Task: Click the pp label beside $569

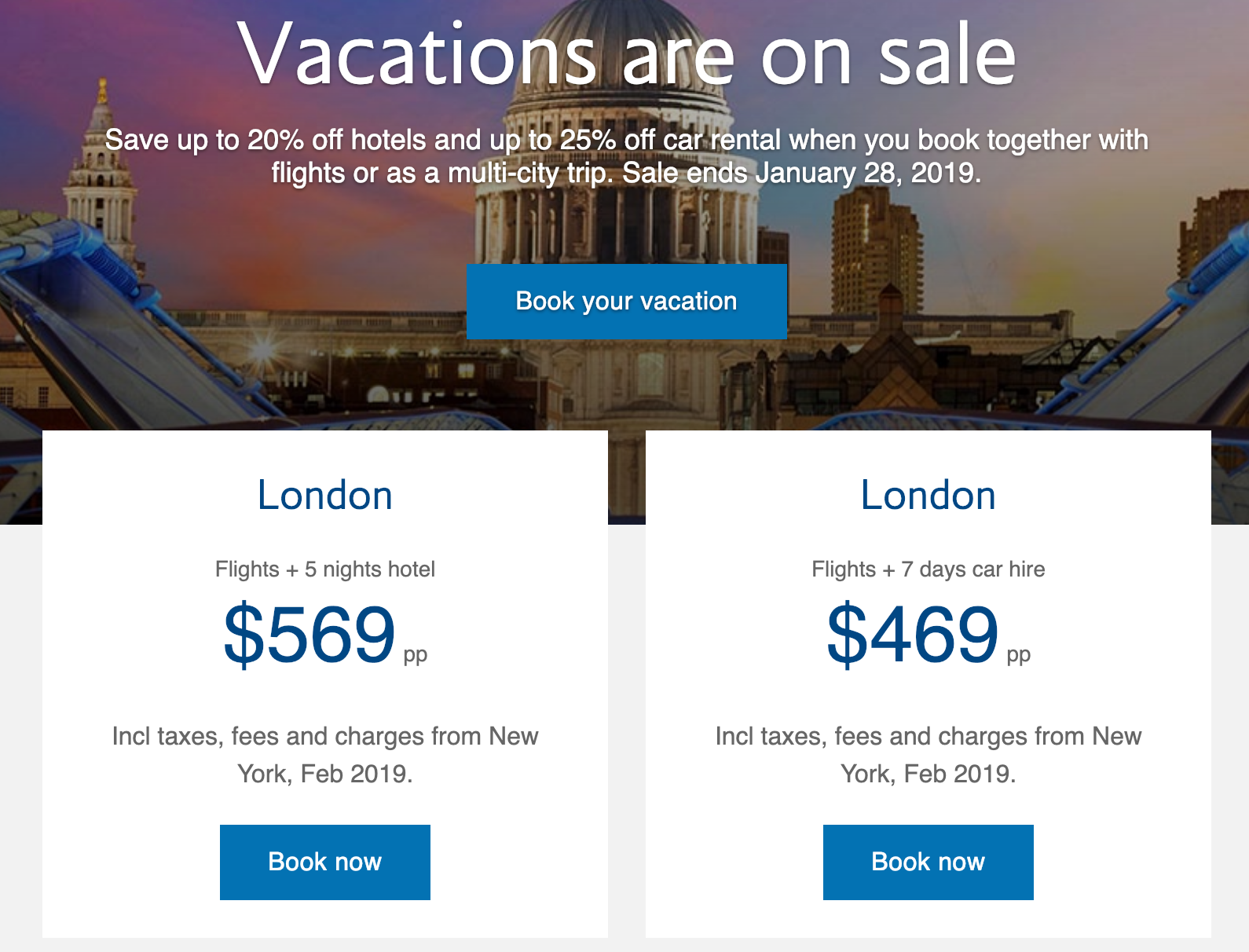Action: click(x=415, y=654)
